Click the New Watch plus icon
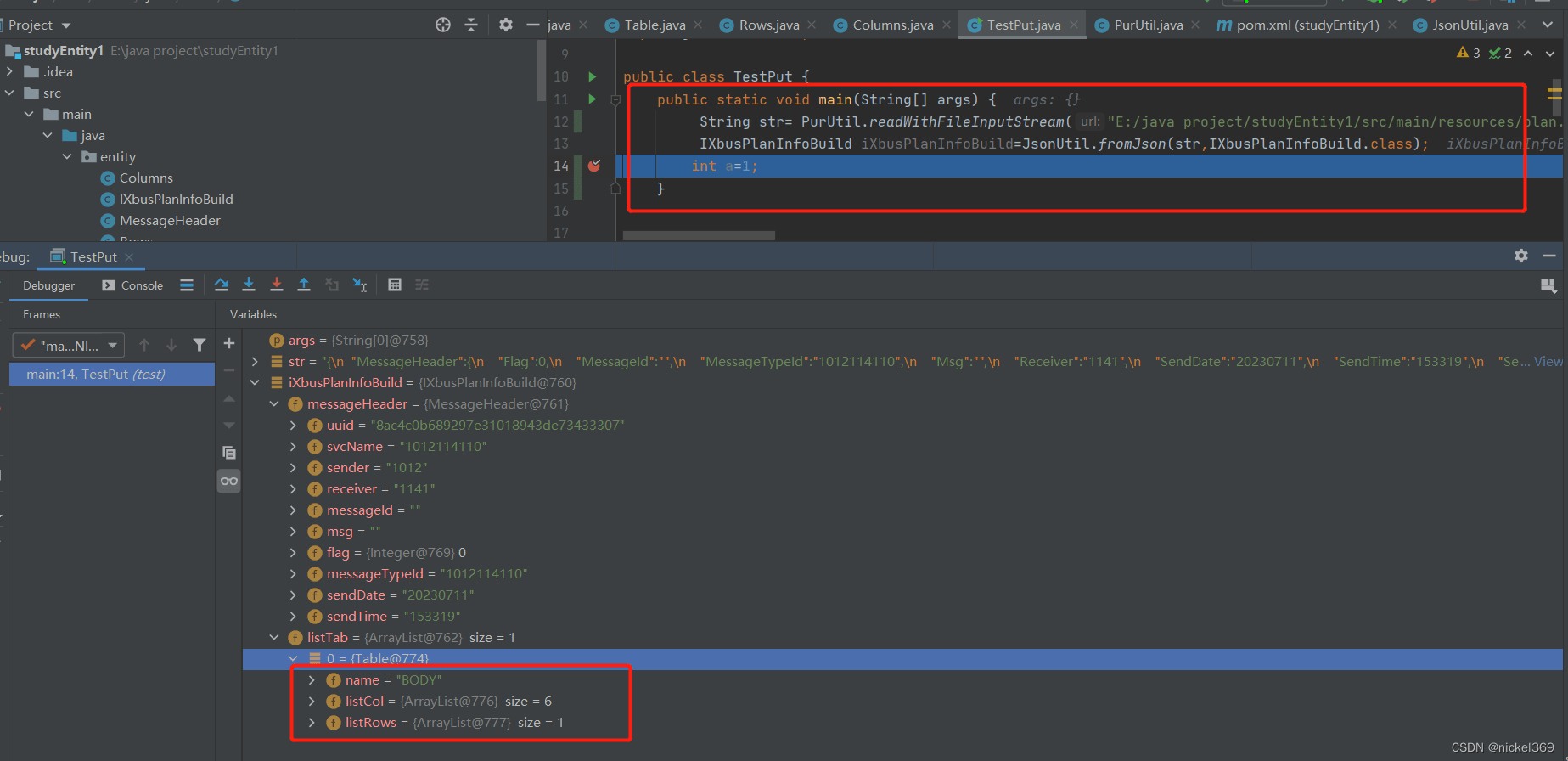 (229, 343)
